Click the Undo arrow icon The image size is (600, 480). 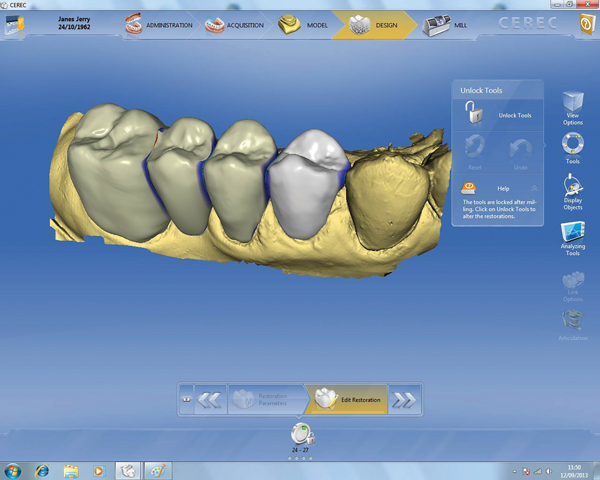point(518,150)
